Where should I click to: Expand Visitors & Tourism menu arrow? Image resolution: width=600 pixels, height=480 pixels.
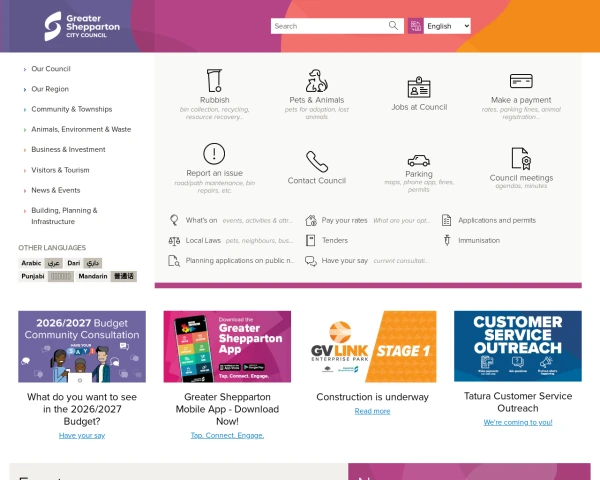[25, 171]
